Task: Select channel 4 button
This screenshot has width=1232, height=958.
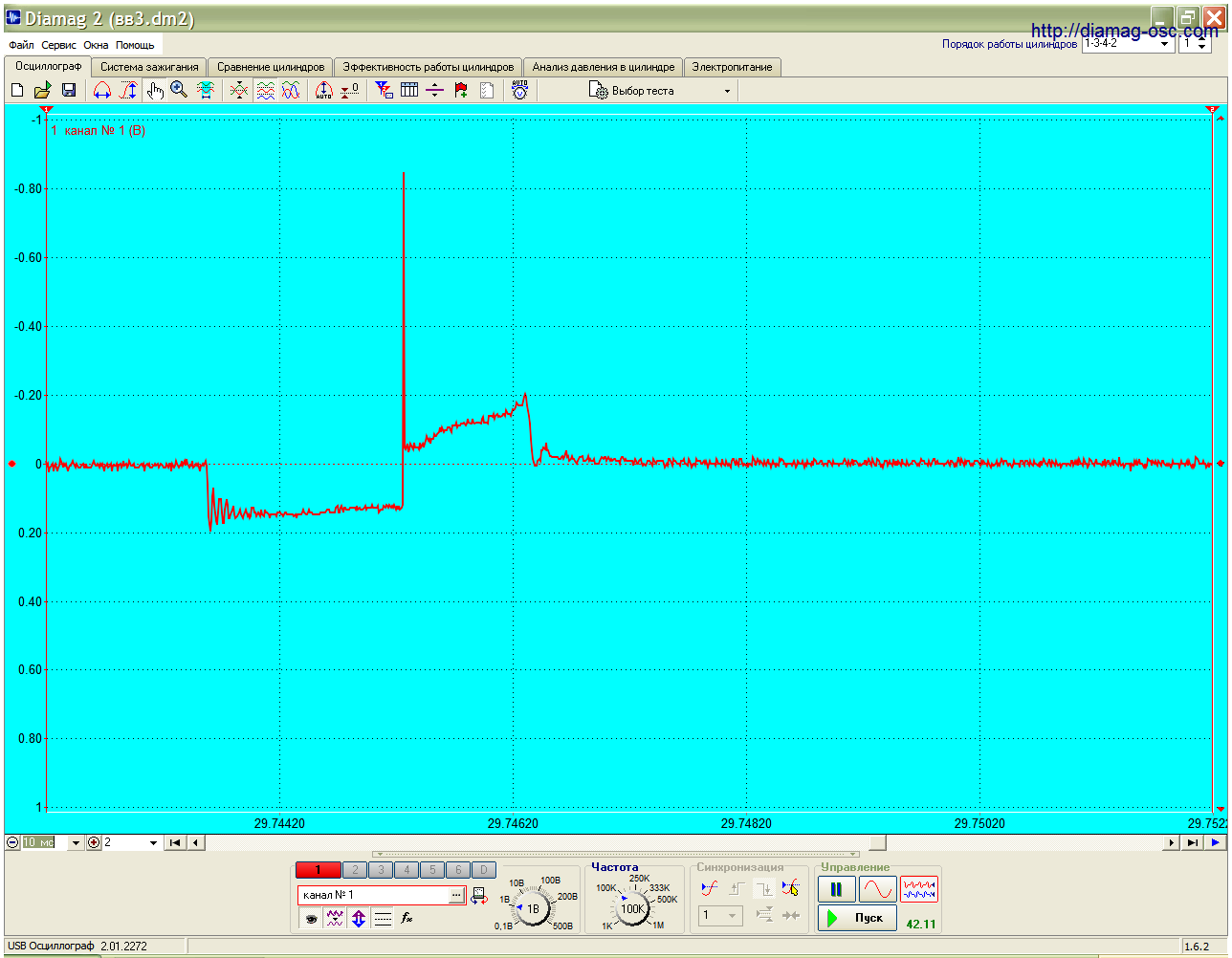Action: 407,870
